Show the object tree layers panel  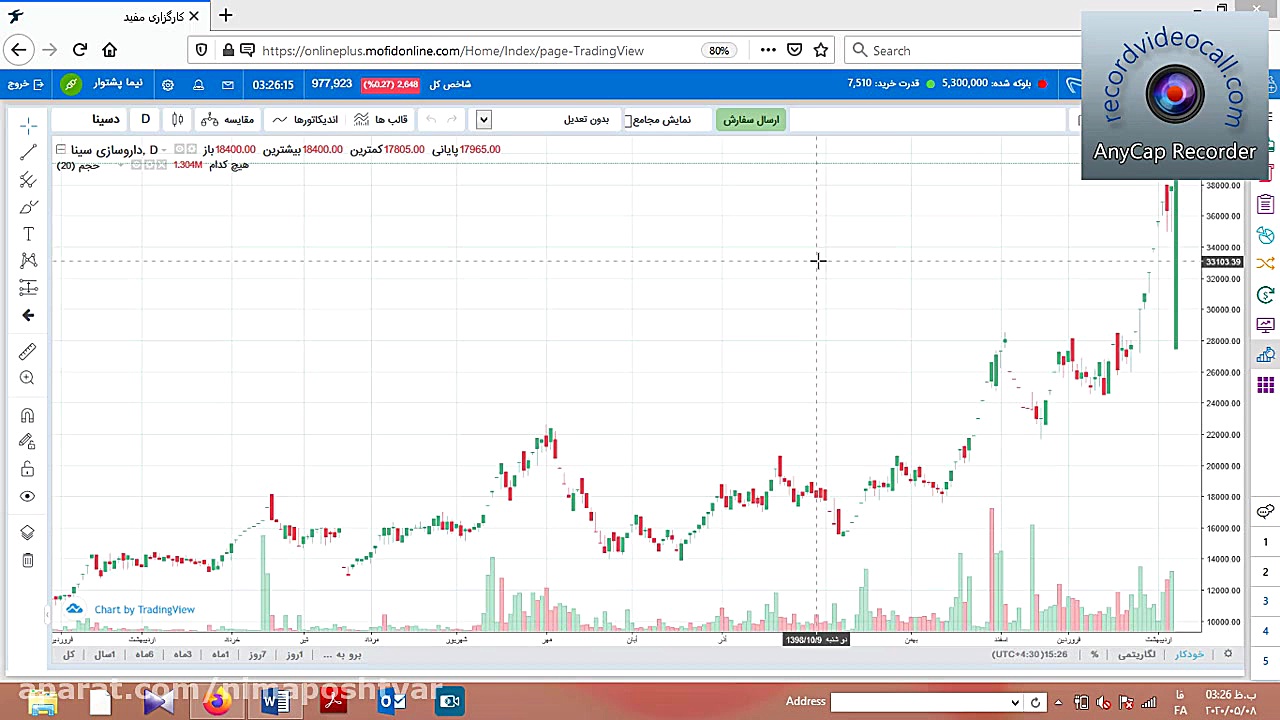pyautogui.click(x=28, y=533)
